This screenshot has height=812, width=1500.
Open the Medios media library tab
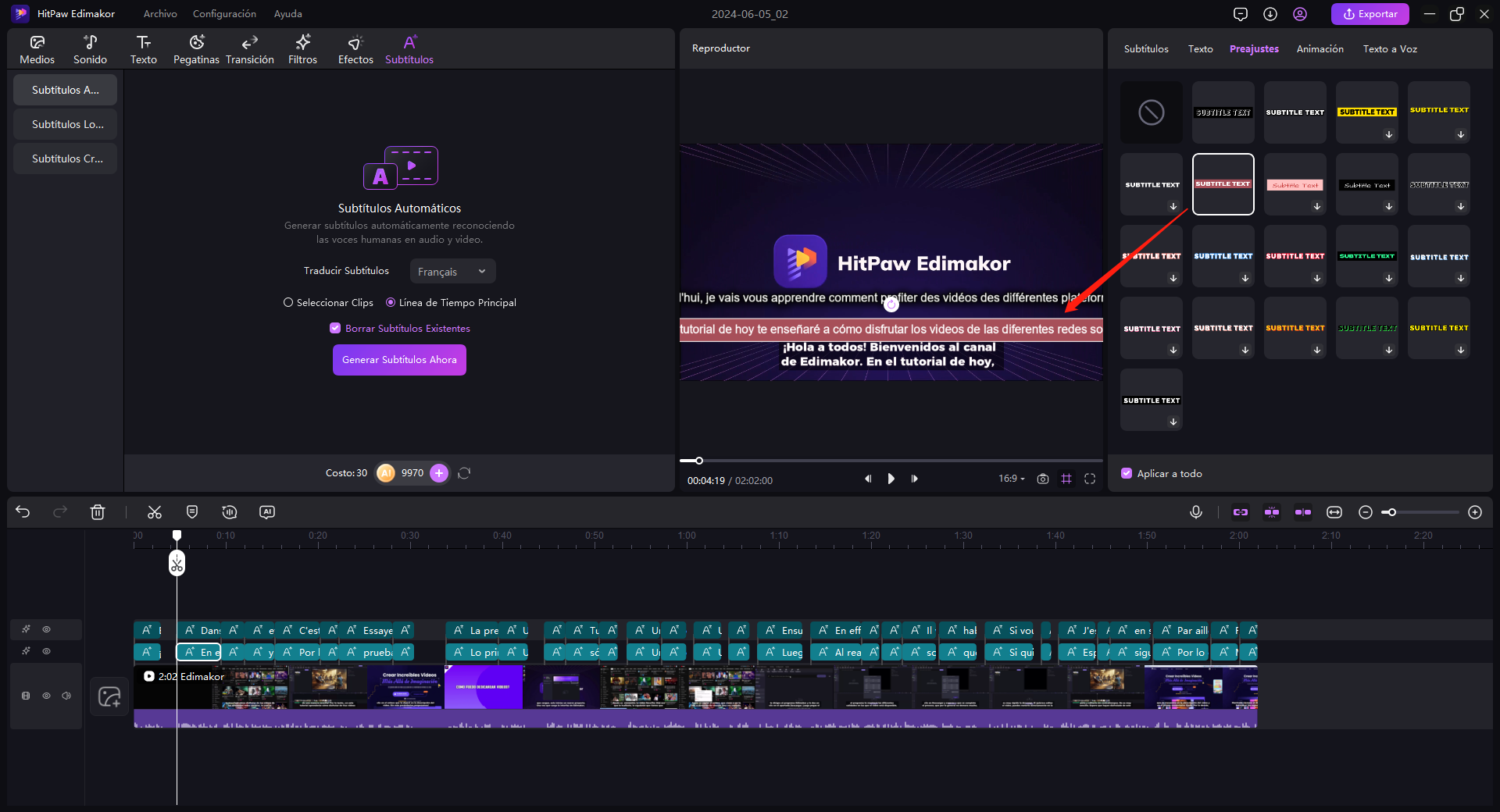[x=37, y=49]
